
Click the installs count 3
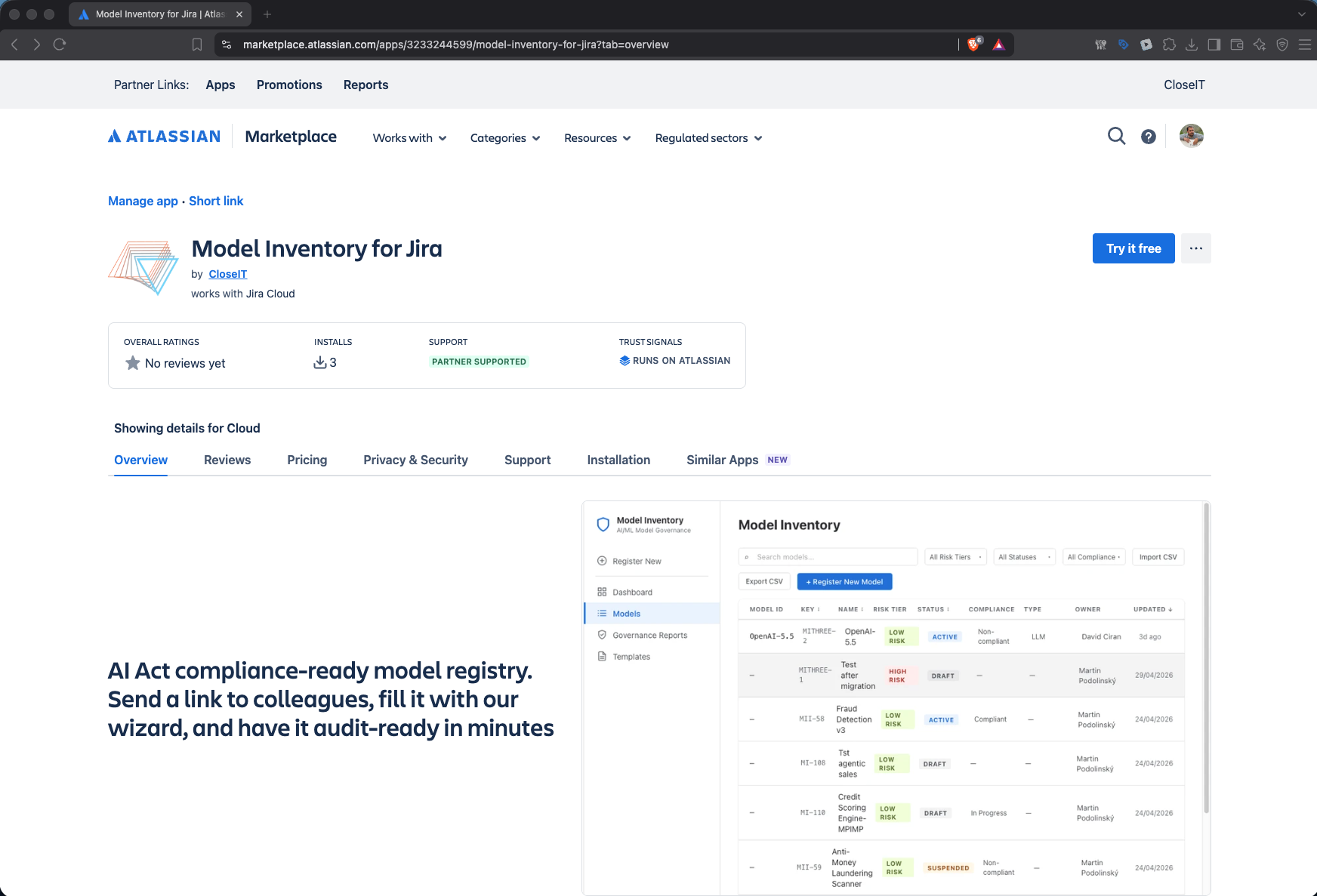[333, 362]
